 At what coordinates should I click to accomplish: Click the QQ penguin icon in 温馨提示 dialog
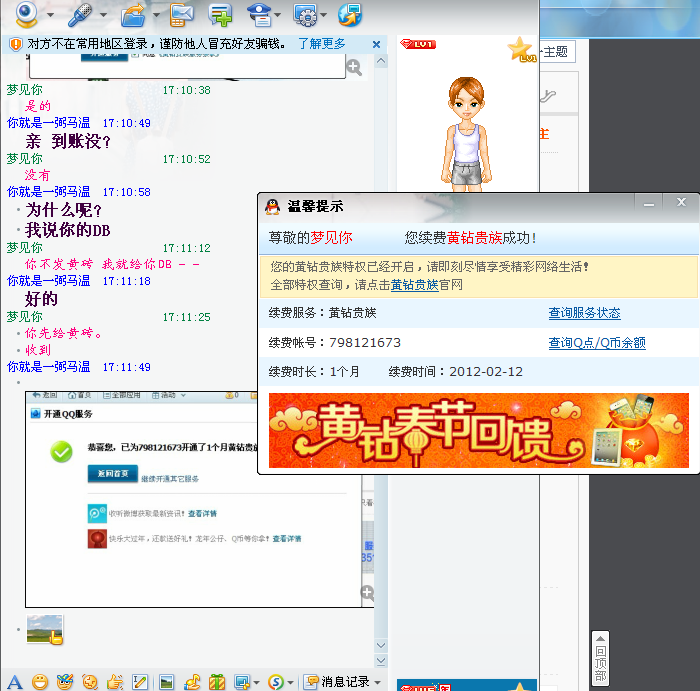(272, 207)
